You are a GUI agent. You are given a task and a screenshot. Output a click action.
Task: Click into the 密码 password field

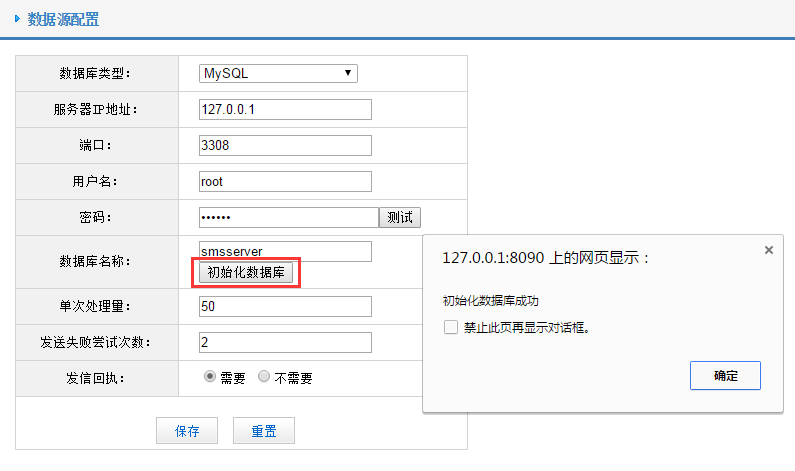click(288, 217)
